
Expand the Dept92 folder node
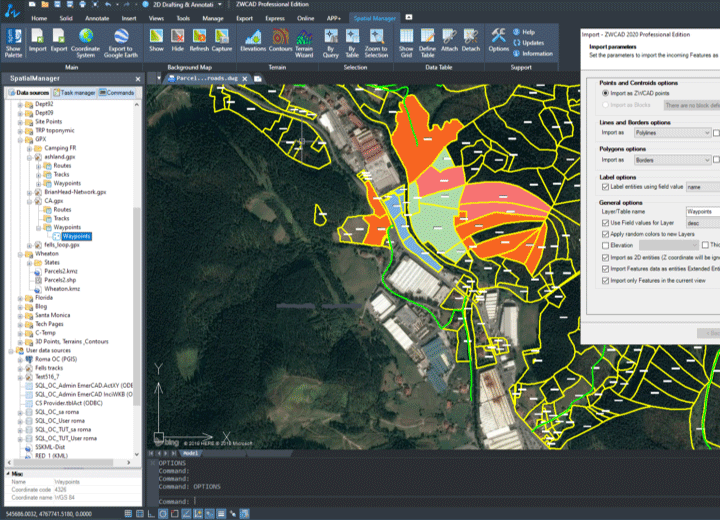[x=20, y=104]
